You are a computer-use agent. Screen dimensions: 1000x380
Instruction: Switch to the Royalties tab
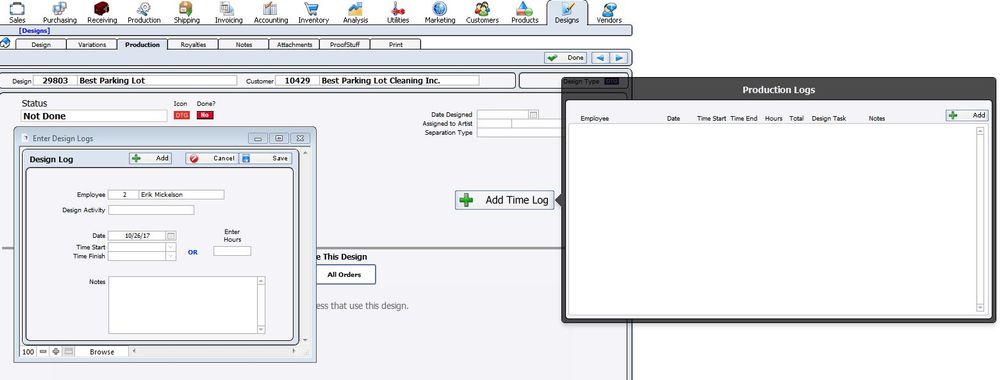pos(193,45)
